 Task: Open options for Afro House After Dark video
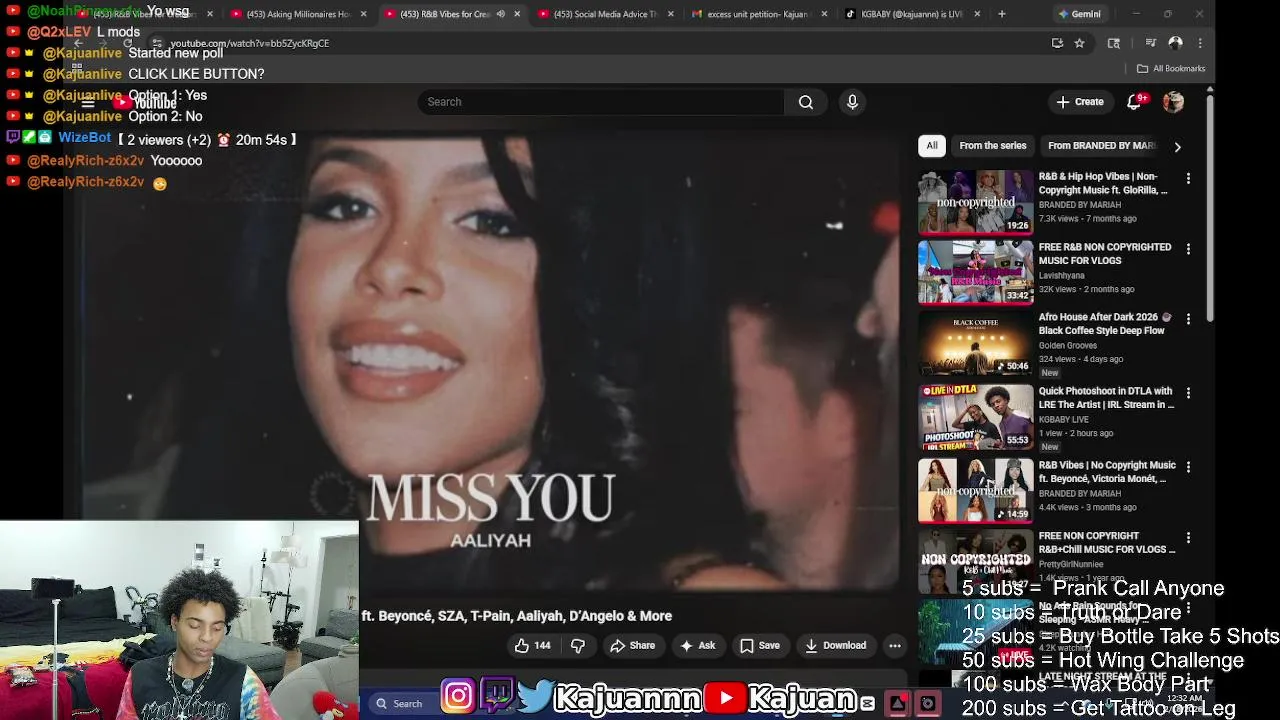click(1188, 318)
